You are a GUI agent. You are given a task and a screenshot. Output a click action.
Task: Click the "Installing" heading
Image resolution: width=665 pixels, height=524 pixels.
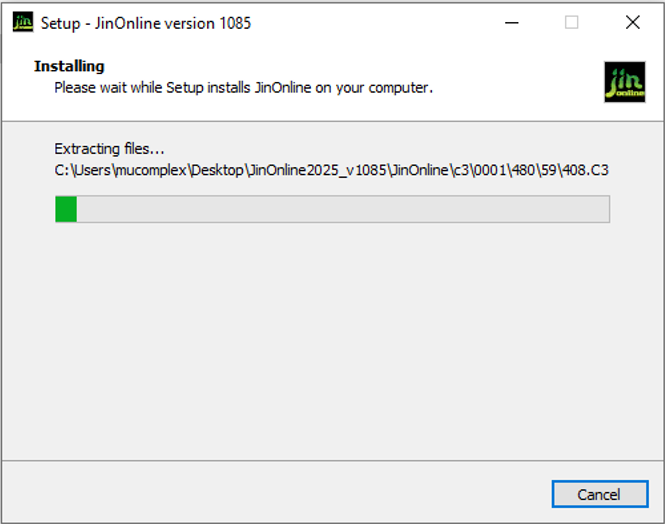point(69,66)
